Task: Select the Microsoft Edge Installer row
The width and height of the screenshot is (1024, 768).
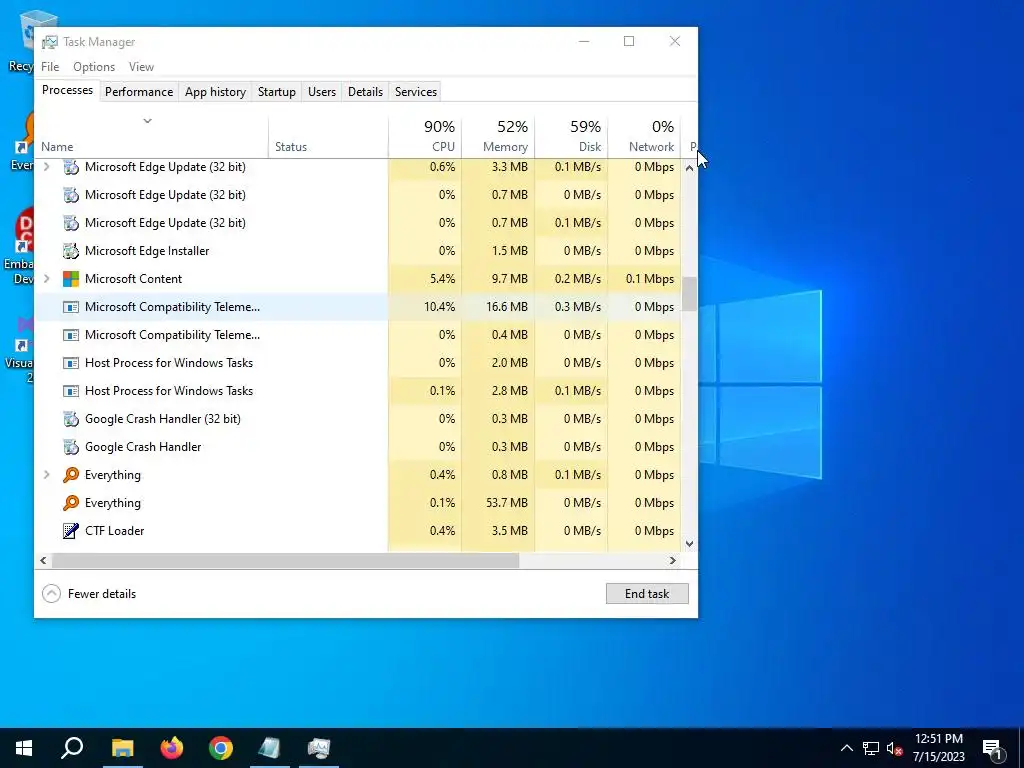Action: [358, 251]
